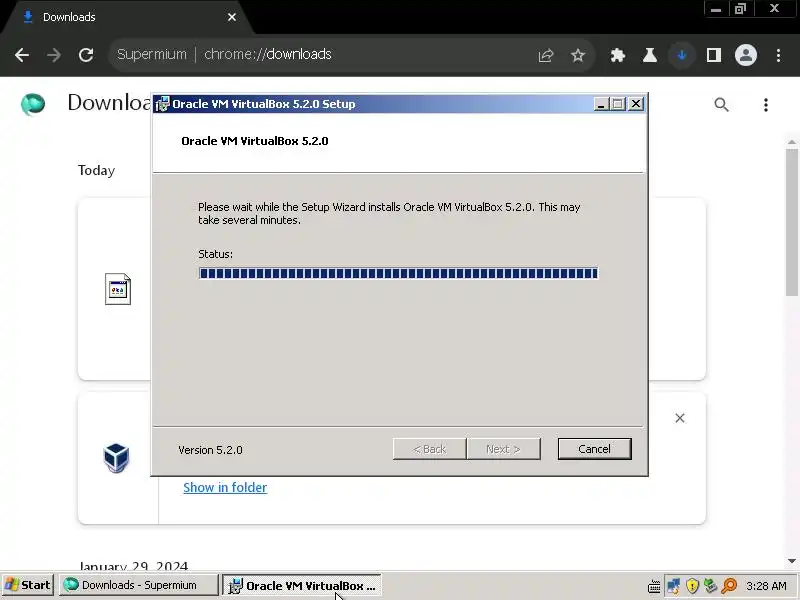Close the Downloads browser tab

232,17
